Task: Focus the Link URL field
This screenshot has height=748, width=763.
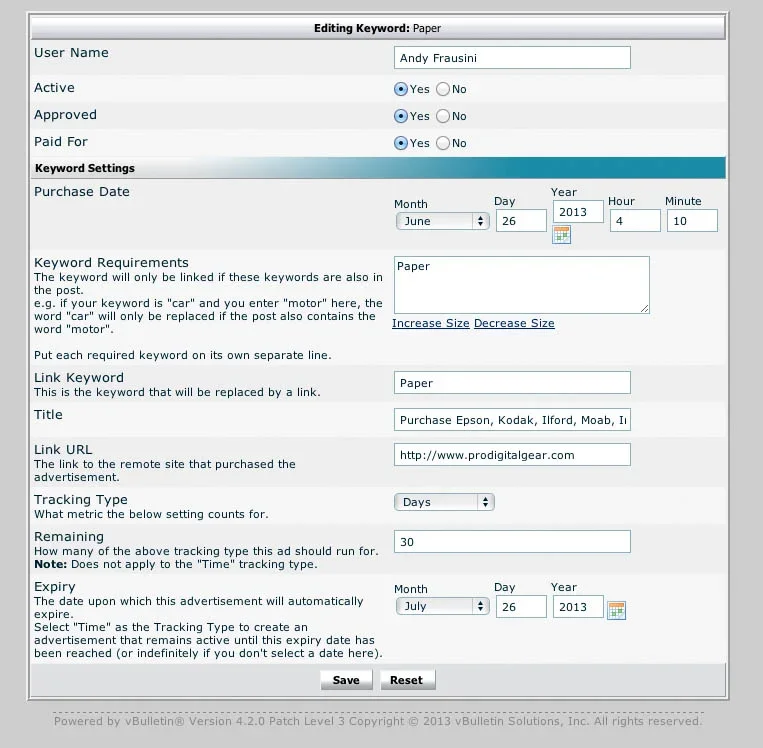Action: pos(512,455)
